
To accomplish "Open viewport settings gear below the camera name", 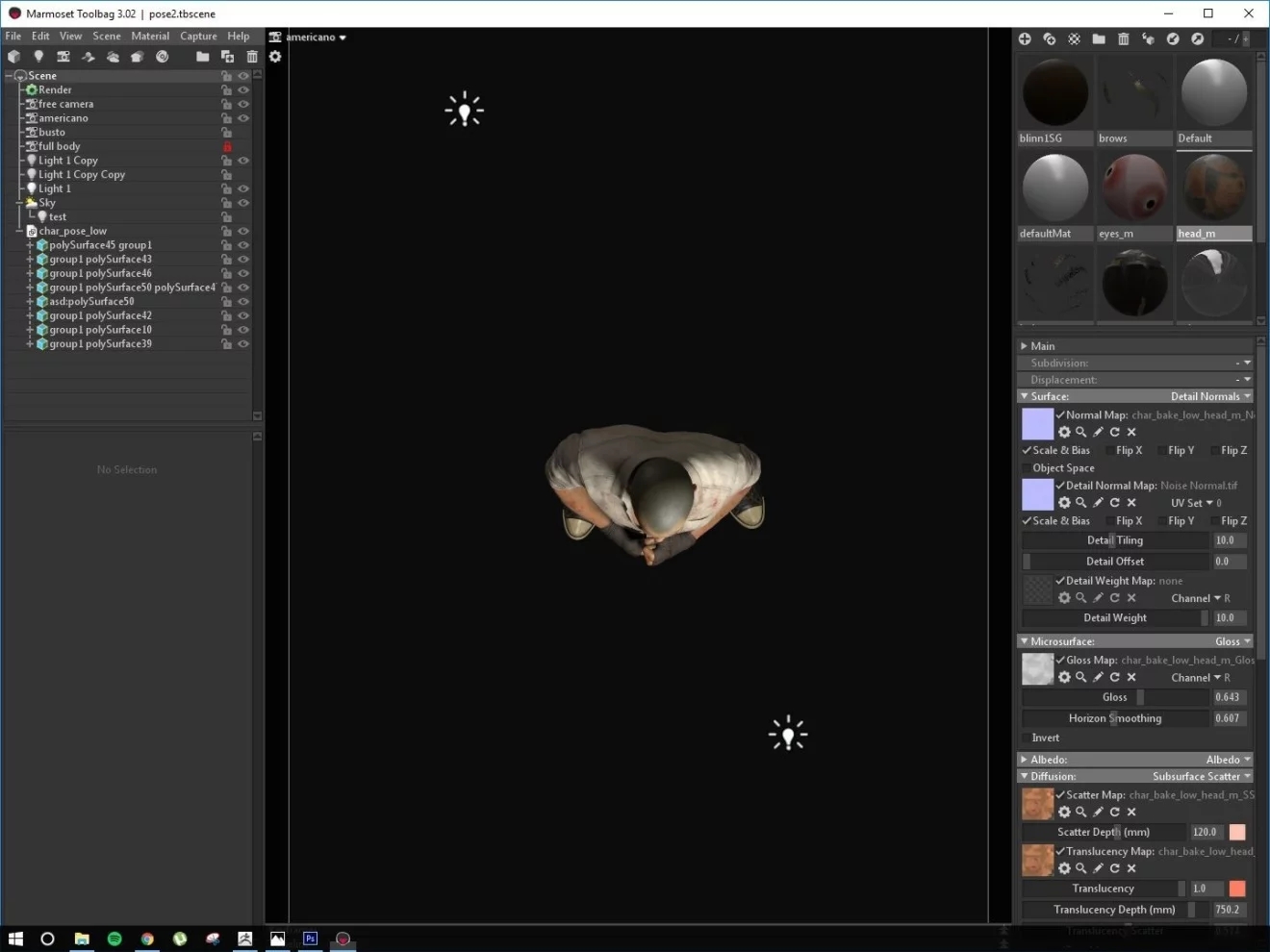I will 275,57.
